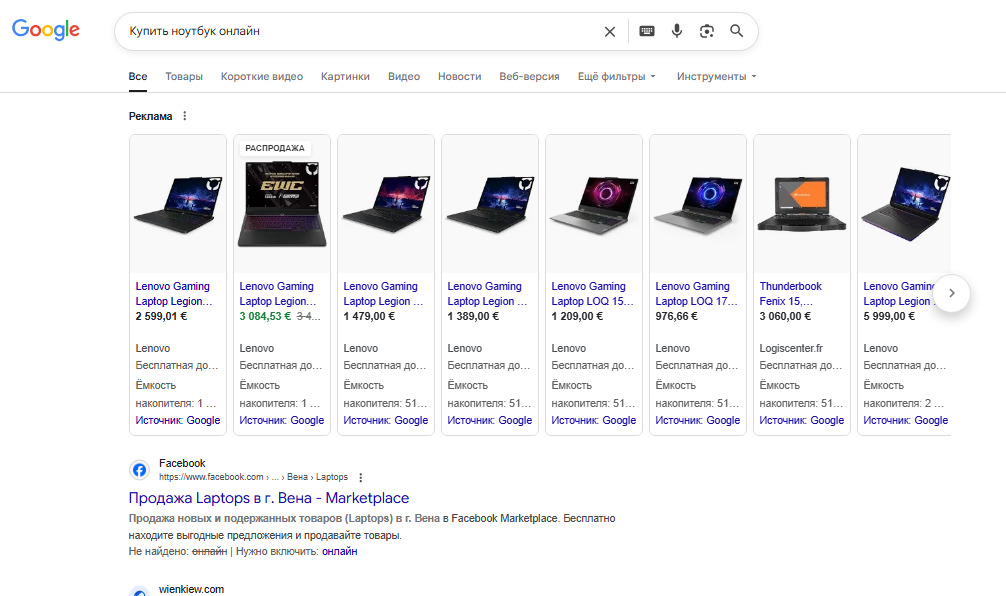
Task: Click the seller name Logiscenter.fr
Action: point(790,348)
